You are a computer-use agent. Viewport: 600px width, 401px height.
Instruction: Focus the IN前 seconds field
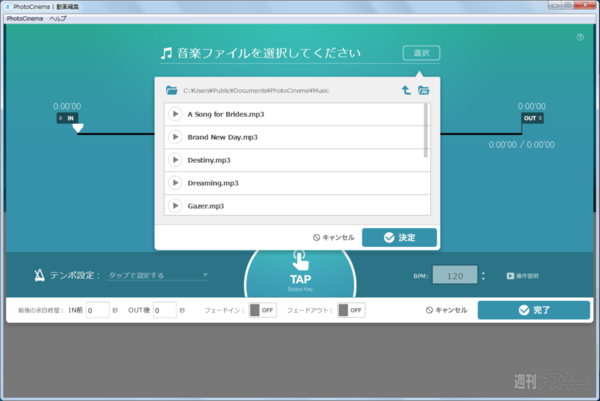tap(98, 310)
